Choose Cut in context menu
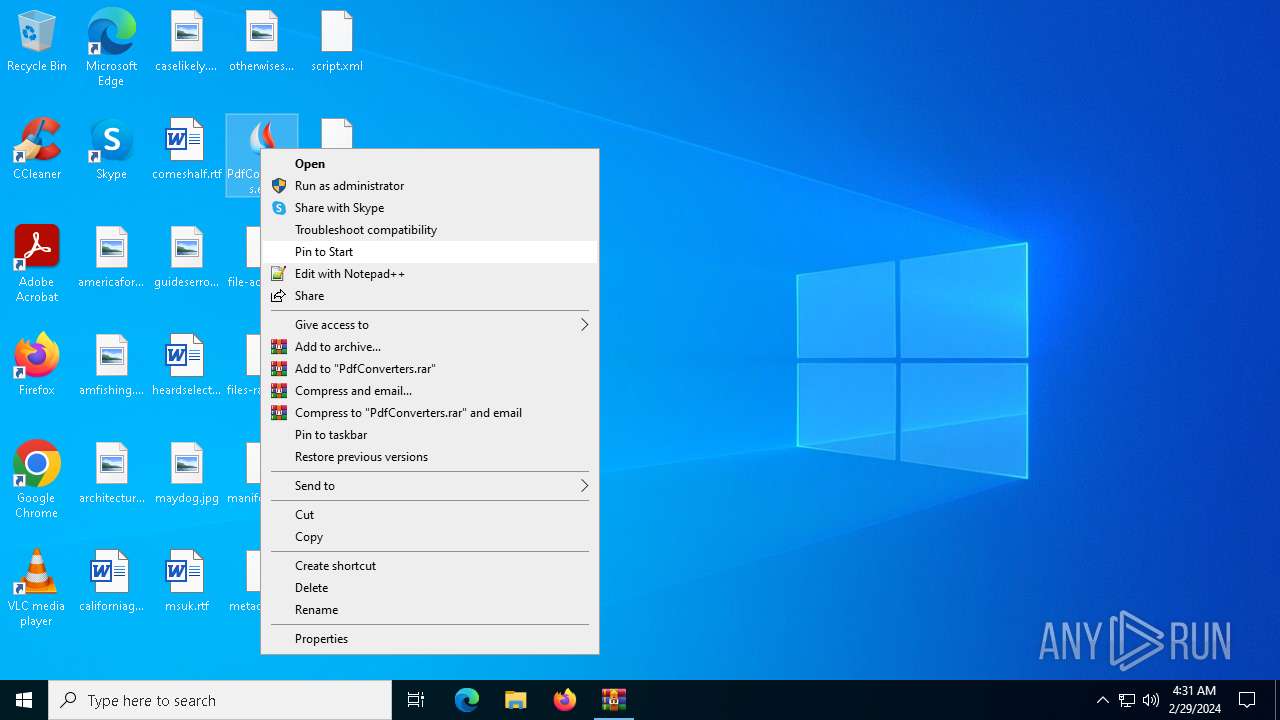The height and width of the screenshot is (720, 1280). [430, 515]
